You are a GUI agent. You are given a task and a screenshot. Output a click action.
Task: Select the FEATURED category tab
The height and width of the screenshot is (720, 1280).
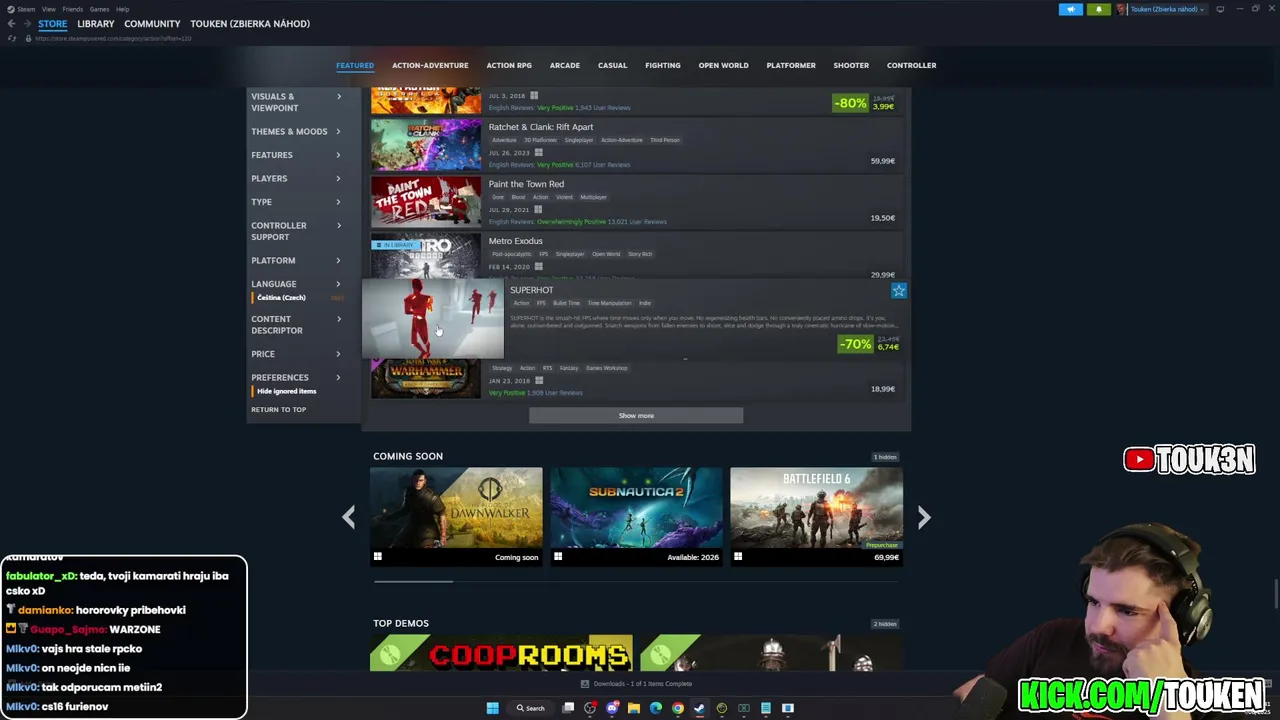[355, 65]
